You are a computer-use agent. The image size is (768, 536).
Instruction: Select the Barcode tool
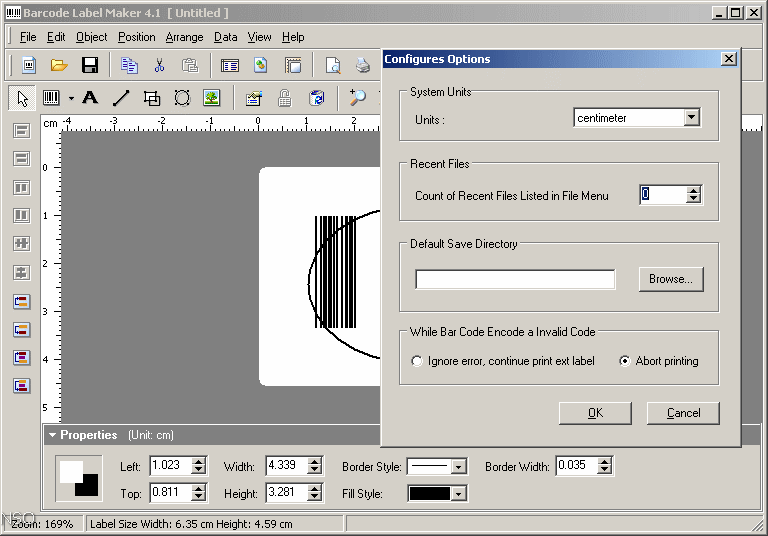pos(51,98)
